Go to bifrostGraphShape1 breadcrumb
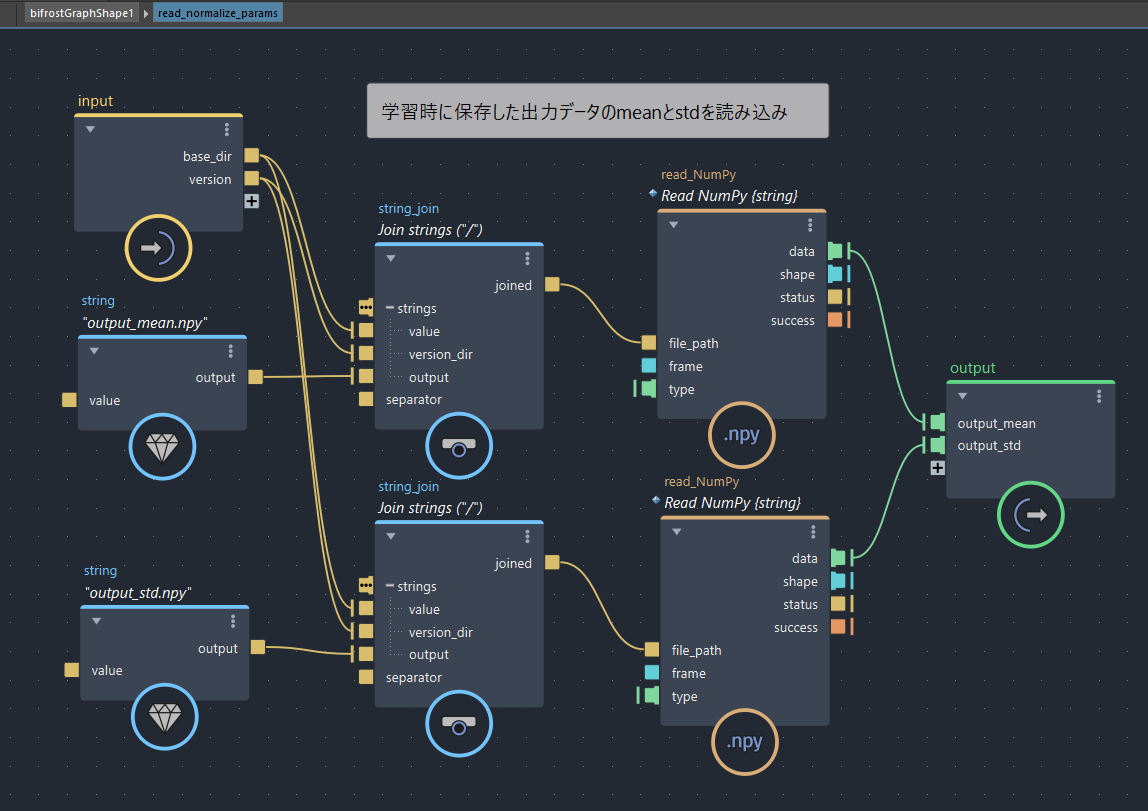 pyautogui.click(x=81, y=13)
